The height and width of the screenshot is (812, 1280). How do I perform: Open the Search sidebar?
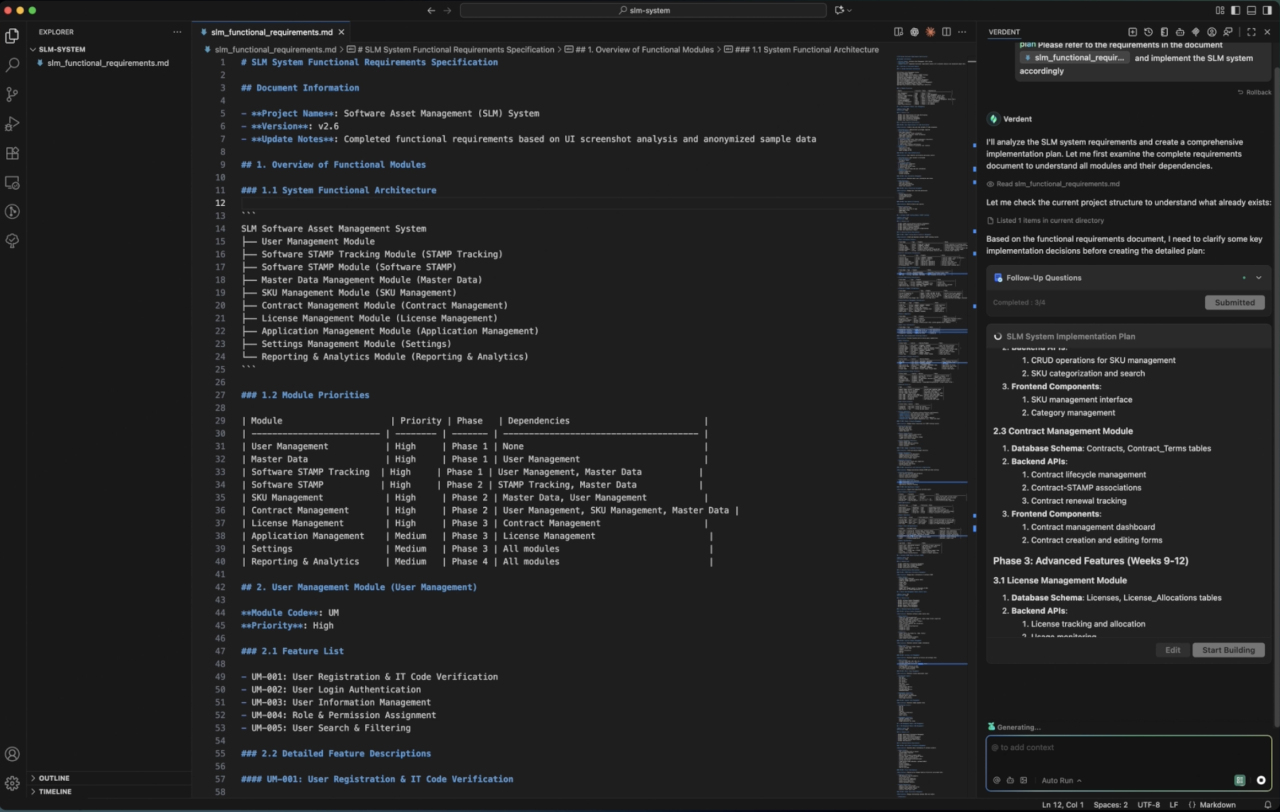pos(12,64)
